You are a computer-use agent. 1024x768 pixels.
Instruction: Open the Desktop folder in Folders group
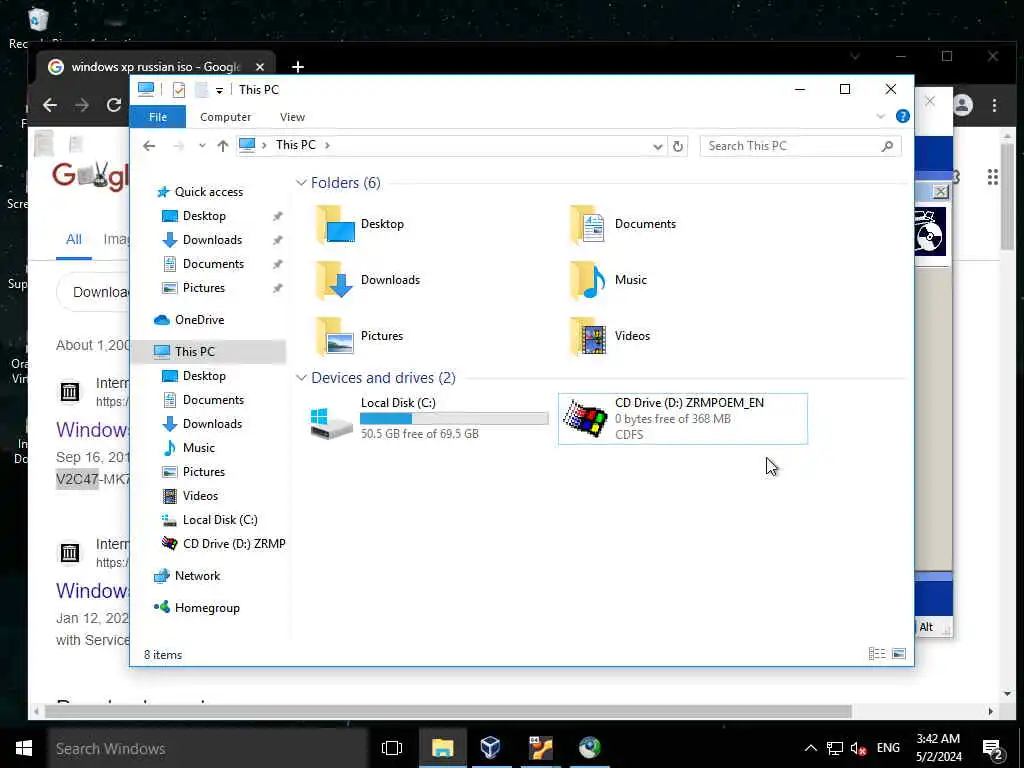click(x=360, y=224)
